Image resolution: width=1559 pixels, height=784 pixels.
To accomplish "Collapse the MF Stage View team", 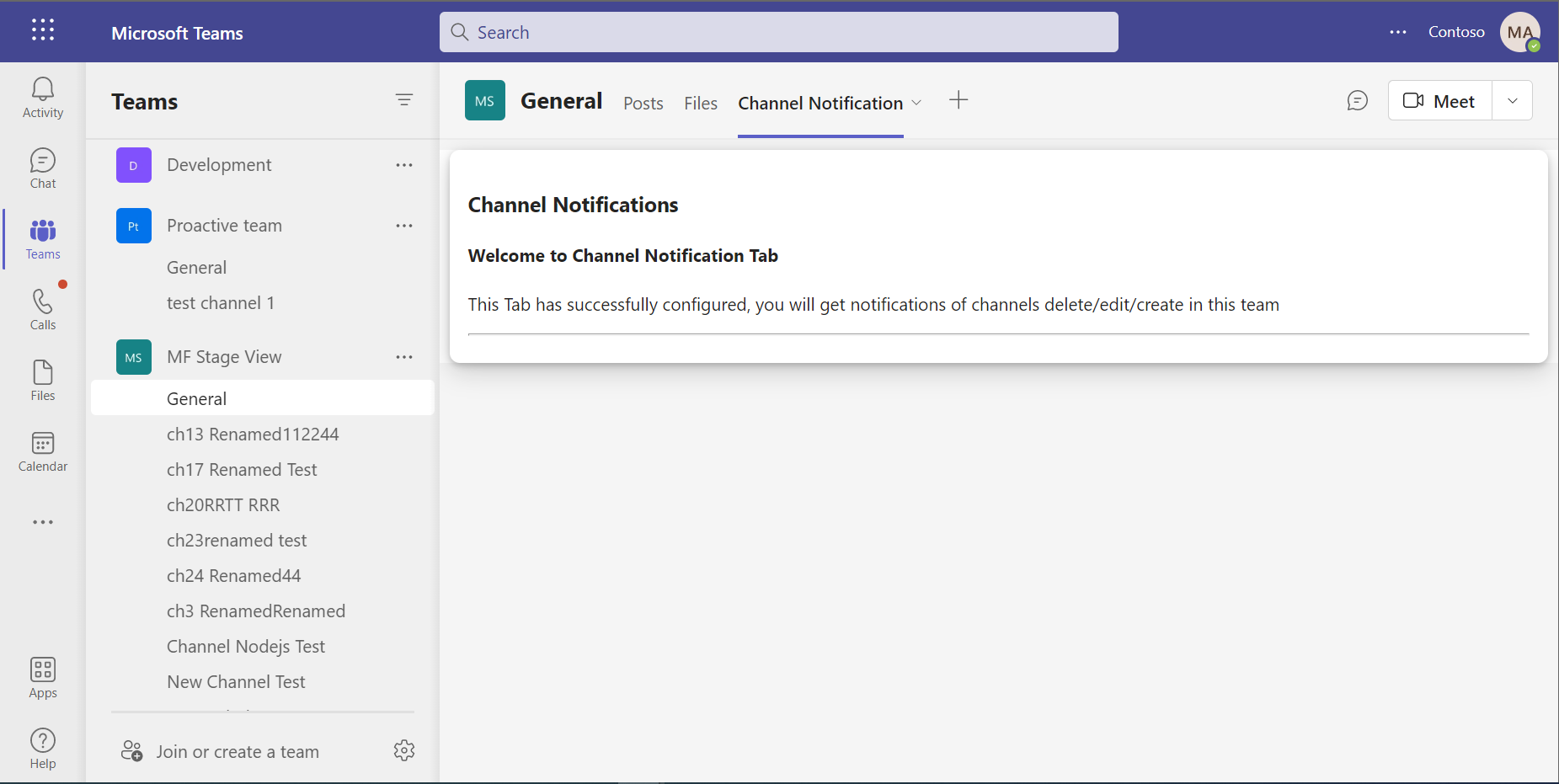I will point(224,357).
